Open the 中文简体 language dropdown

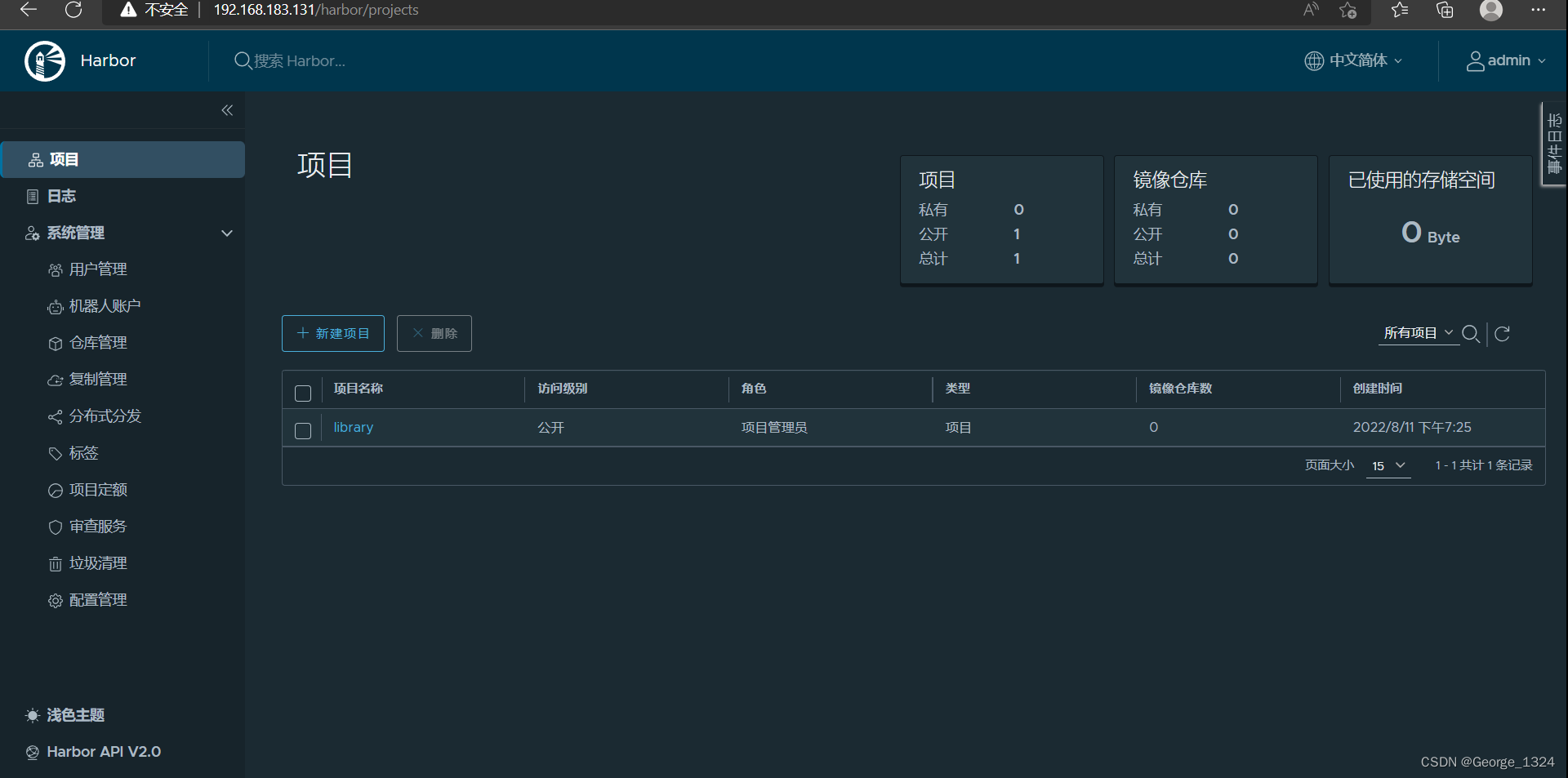tap(1353, 60)
